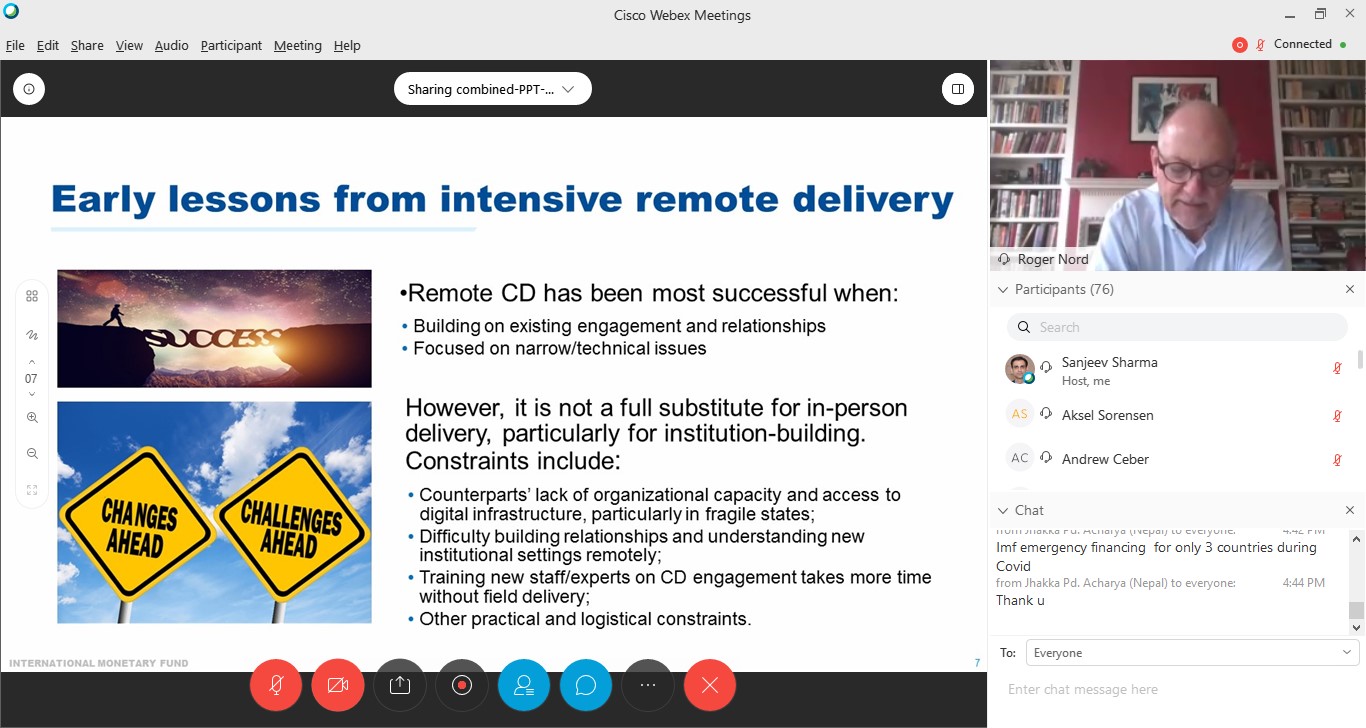Click the chat scrollbar up arrow

[1357, 538]
